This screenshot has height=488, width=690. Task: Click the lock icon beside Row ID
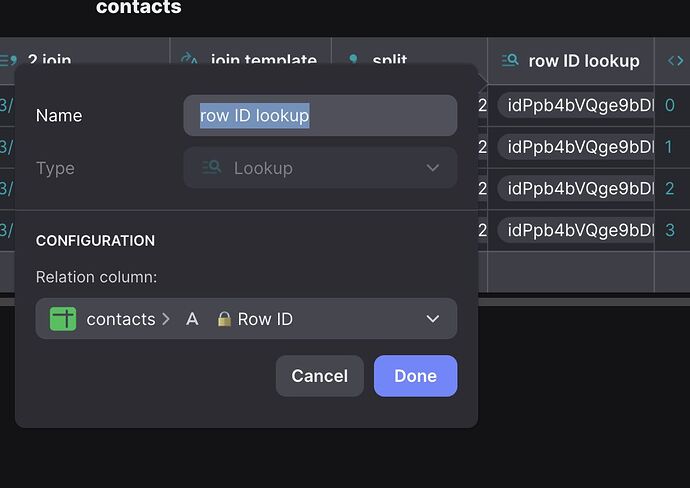coord(224,319)
